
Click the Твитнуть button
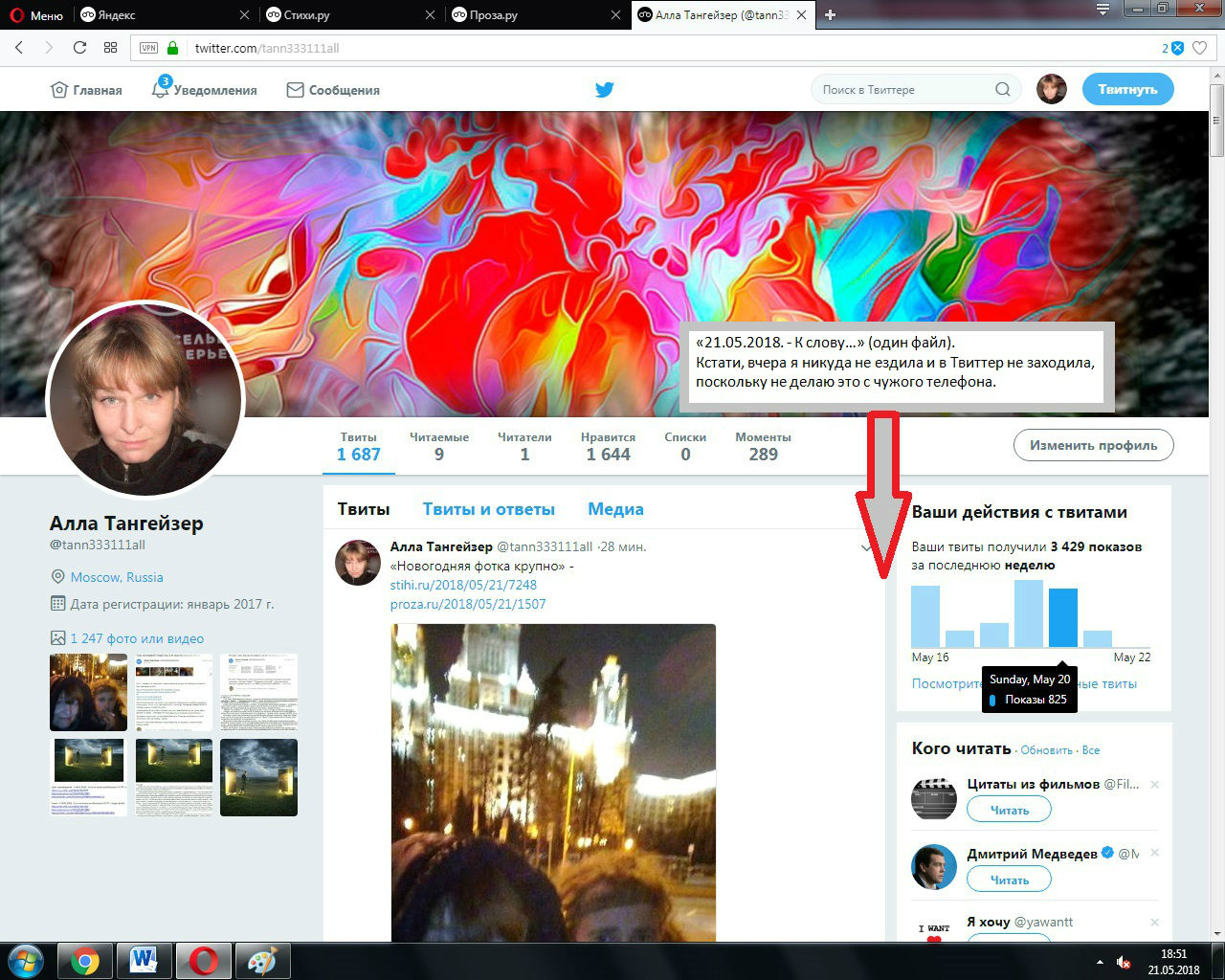click(x=1127, y=90)
